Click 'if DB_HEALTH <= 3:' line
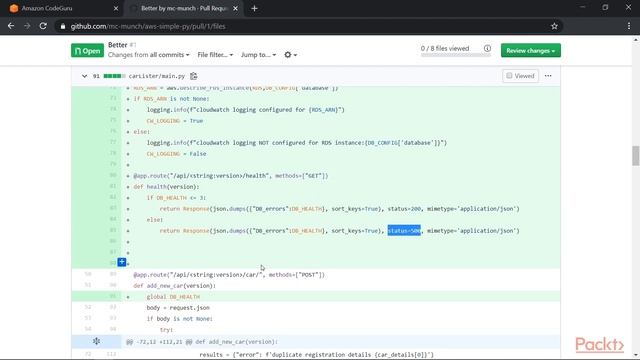Image resolution: width=640 pixels, height=360 pixels. pyautogui.click(x=176, y=198)
